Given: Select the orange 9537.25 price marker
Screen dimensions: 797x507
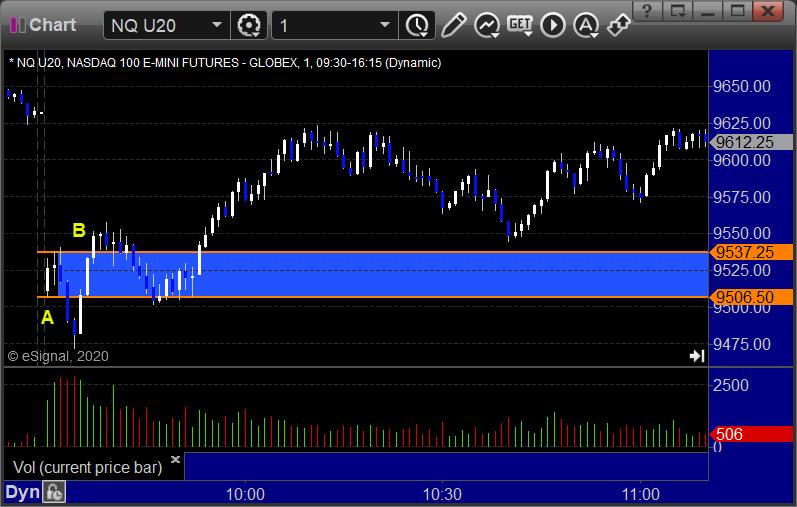Looking at the screenshot, I should point(751,252).
